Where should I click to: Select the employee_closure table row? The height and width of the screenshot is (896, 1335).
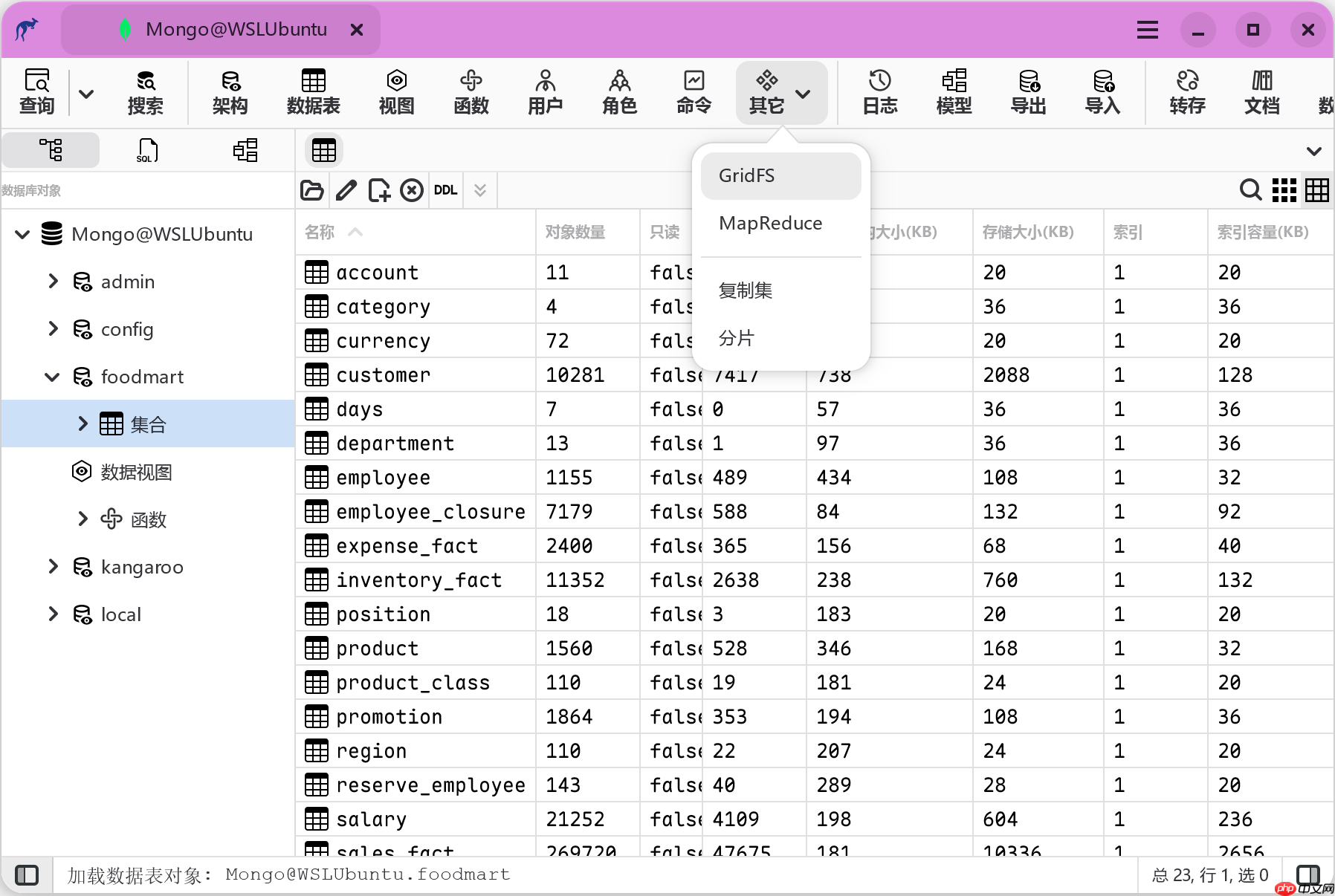pyautogui.click(x=430, y=511)
